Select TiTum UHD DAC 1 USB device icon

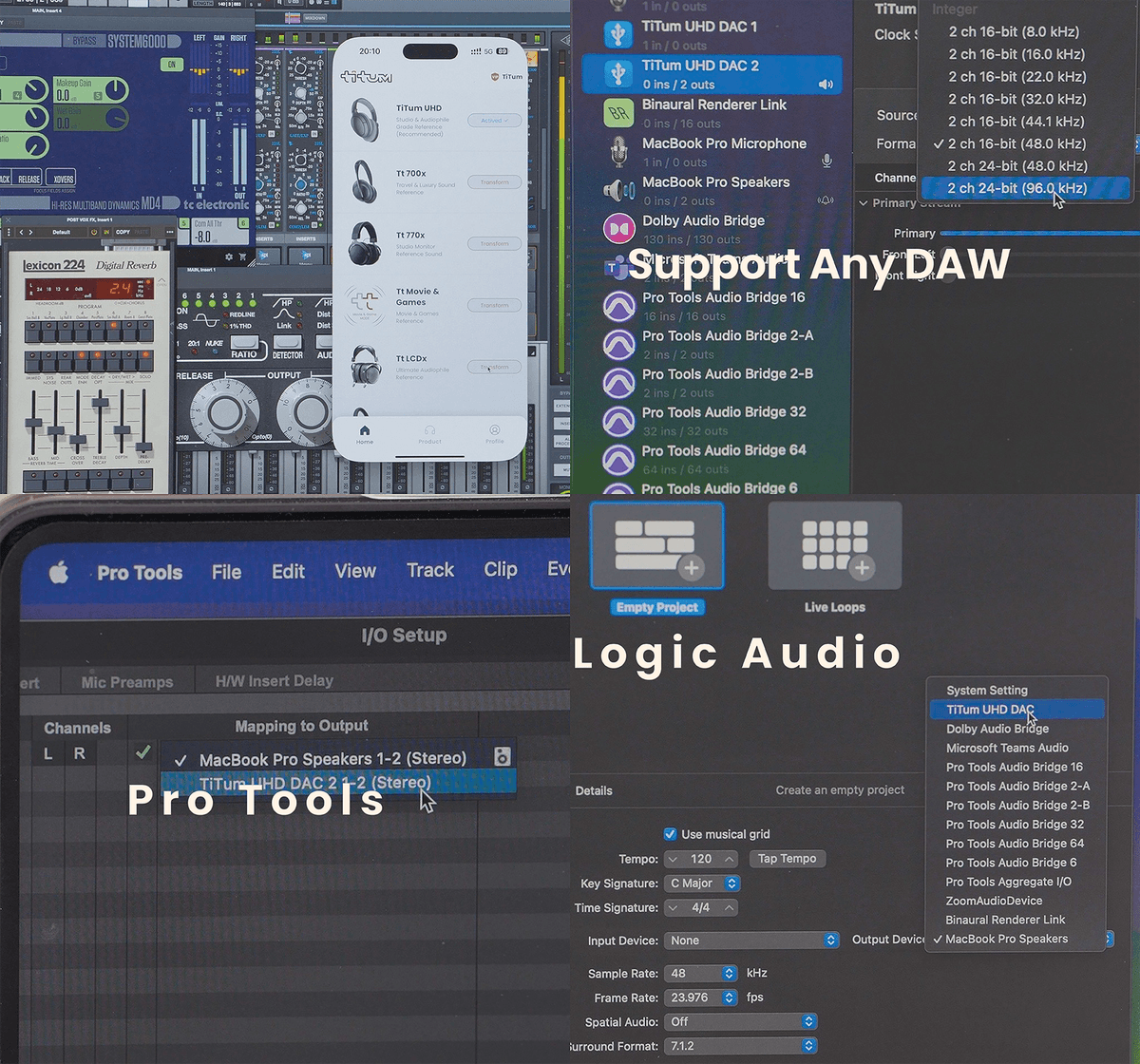619,34
